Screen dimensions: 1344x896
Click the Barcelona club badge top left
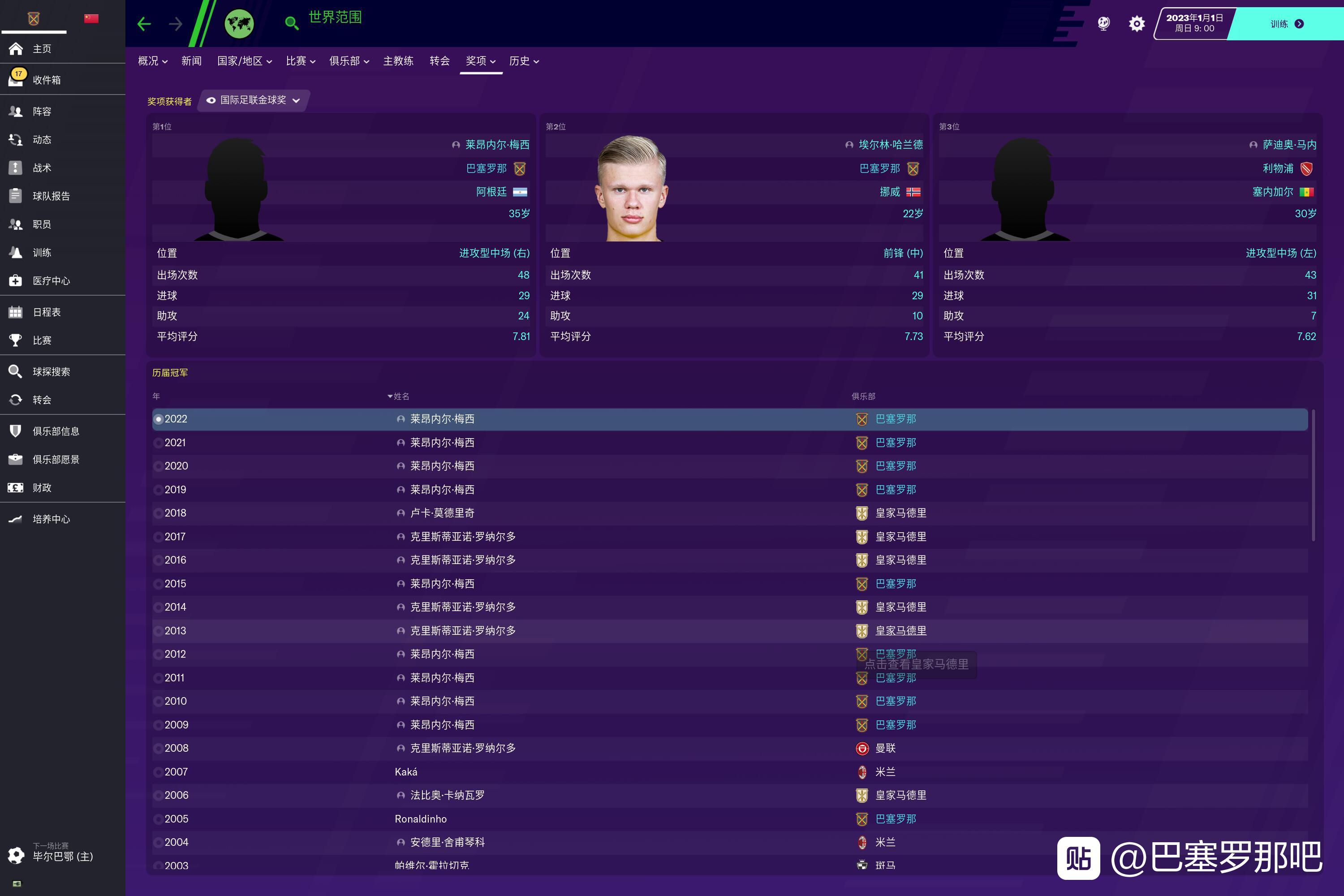click(x=34, y=19)
